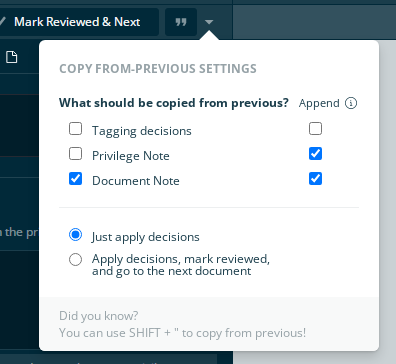This screenshot has height=364, width=396.
Task: Click Mark Reviewed & Next button
Action: pos(79,22)
